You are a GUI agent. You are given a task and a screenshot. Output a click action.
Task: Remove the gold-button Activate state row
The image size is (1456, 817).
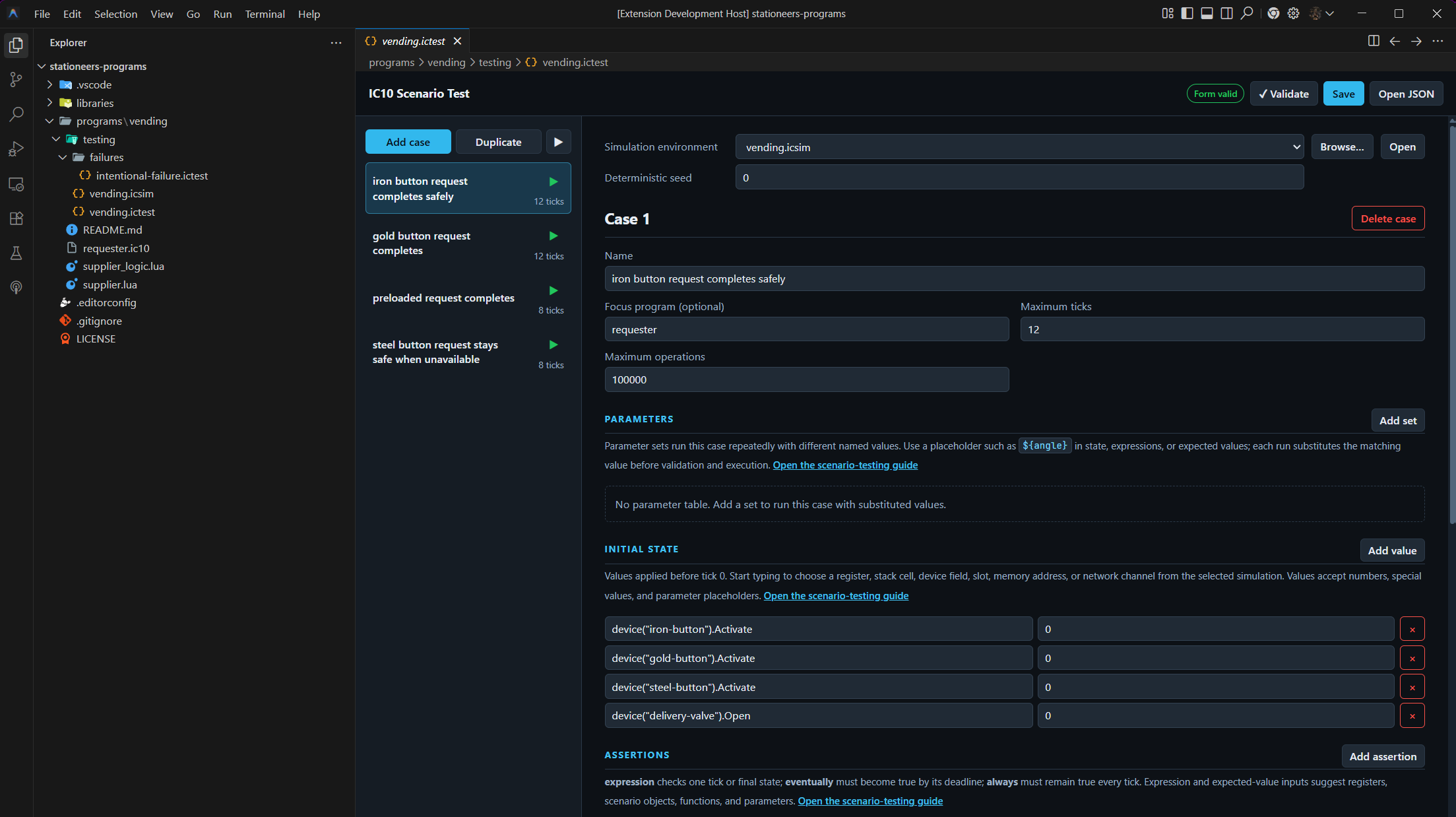pos(1412,658)
